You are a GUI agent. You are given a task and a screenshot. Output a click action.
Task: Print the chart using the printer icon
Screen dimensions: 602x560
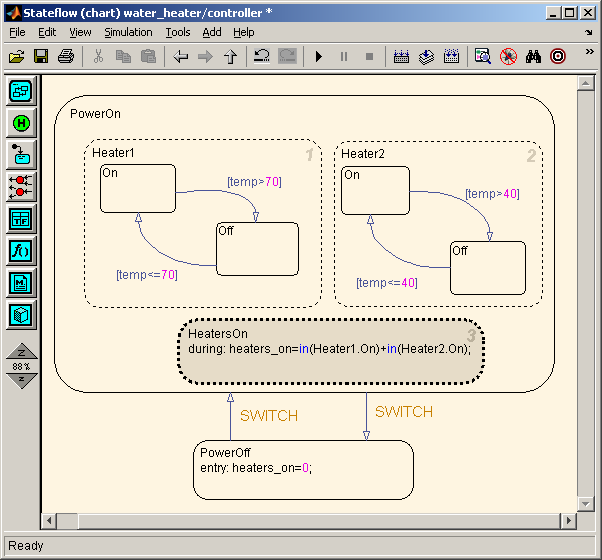point(66,57)
